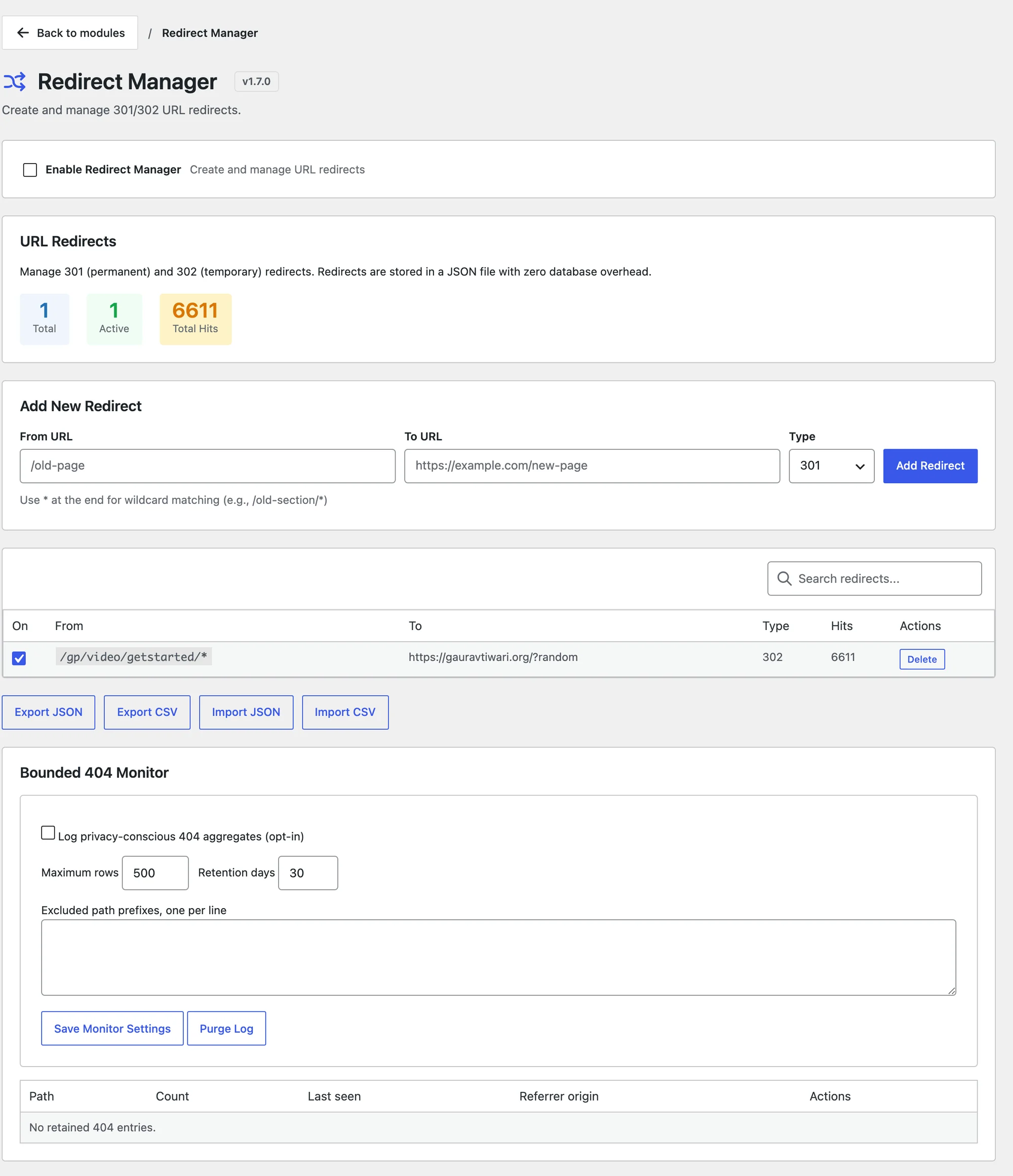1013x1176 pixels.
Task: Click the /gp/video/getstarted/* path text
Action: click(133, 657)
